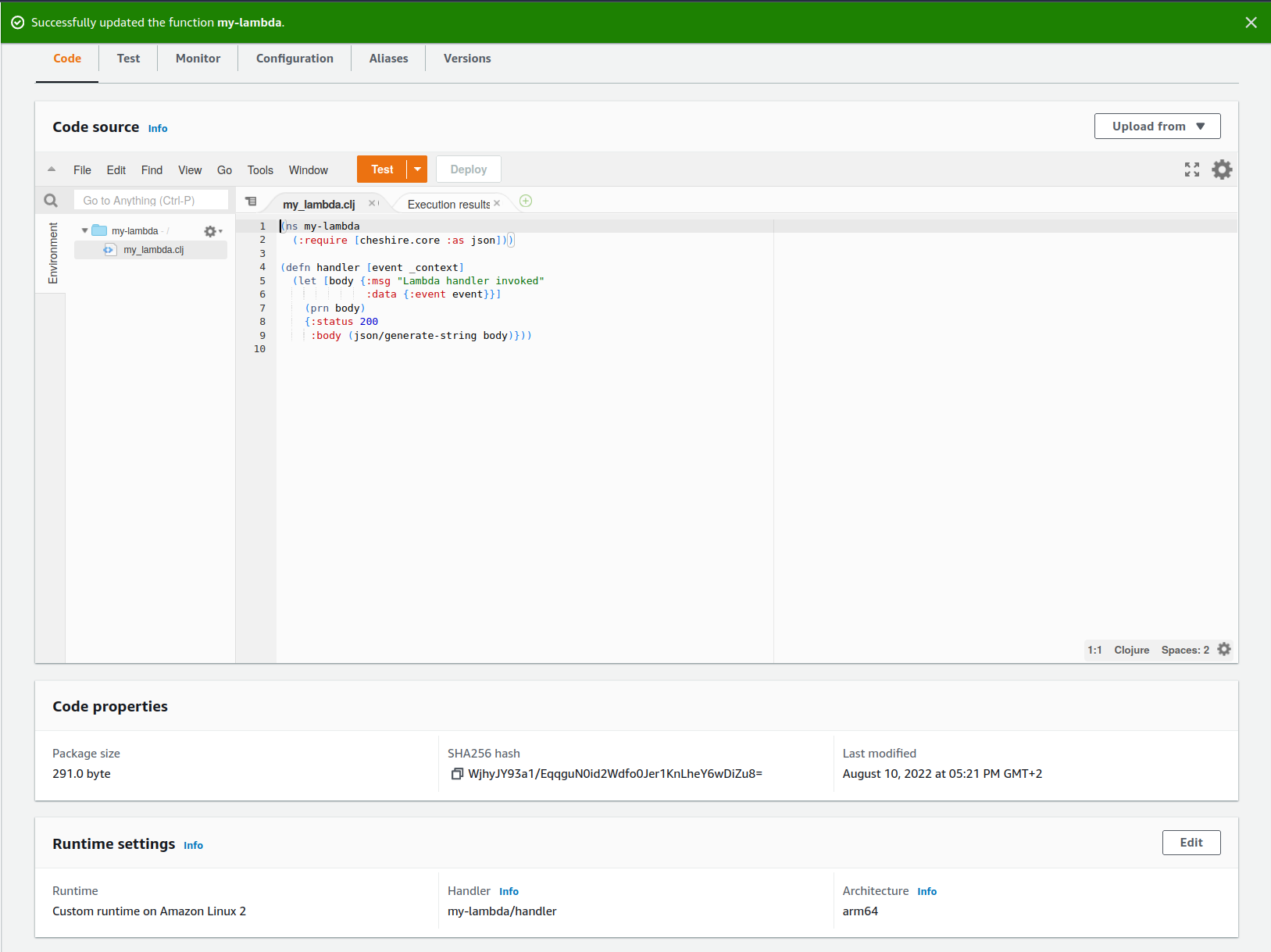Open Code source Info link
This screenshot has height=952, width=1271.
[158, 128]
